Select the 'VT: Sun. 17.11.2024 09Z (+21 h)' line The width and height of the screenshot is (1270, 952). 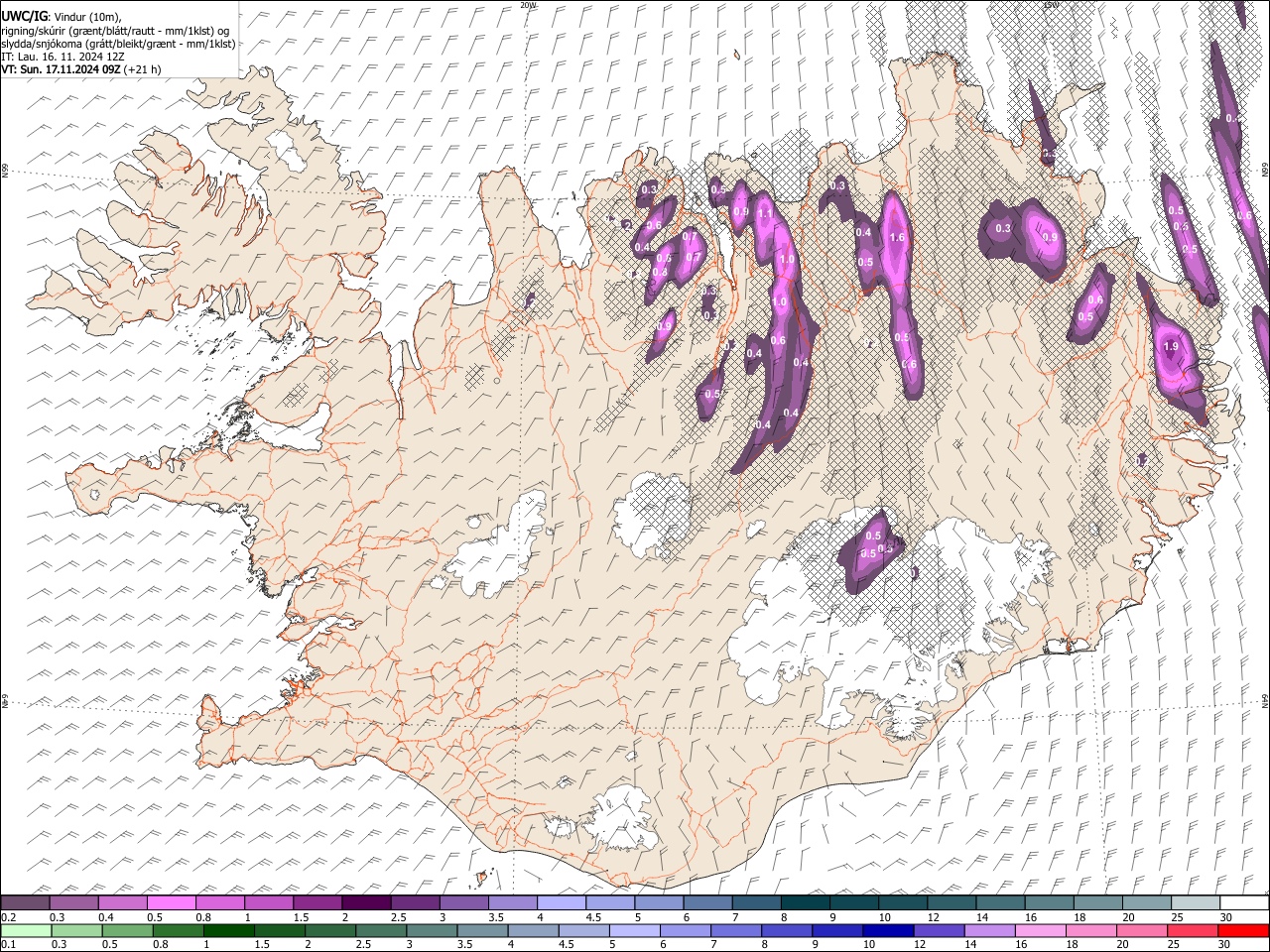coord(80,69)
